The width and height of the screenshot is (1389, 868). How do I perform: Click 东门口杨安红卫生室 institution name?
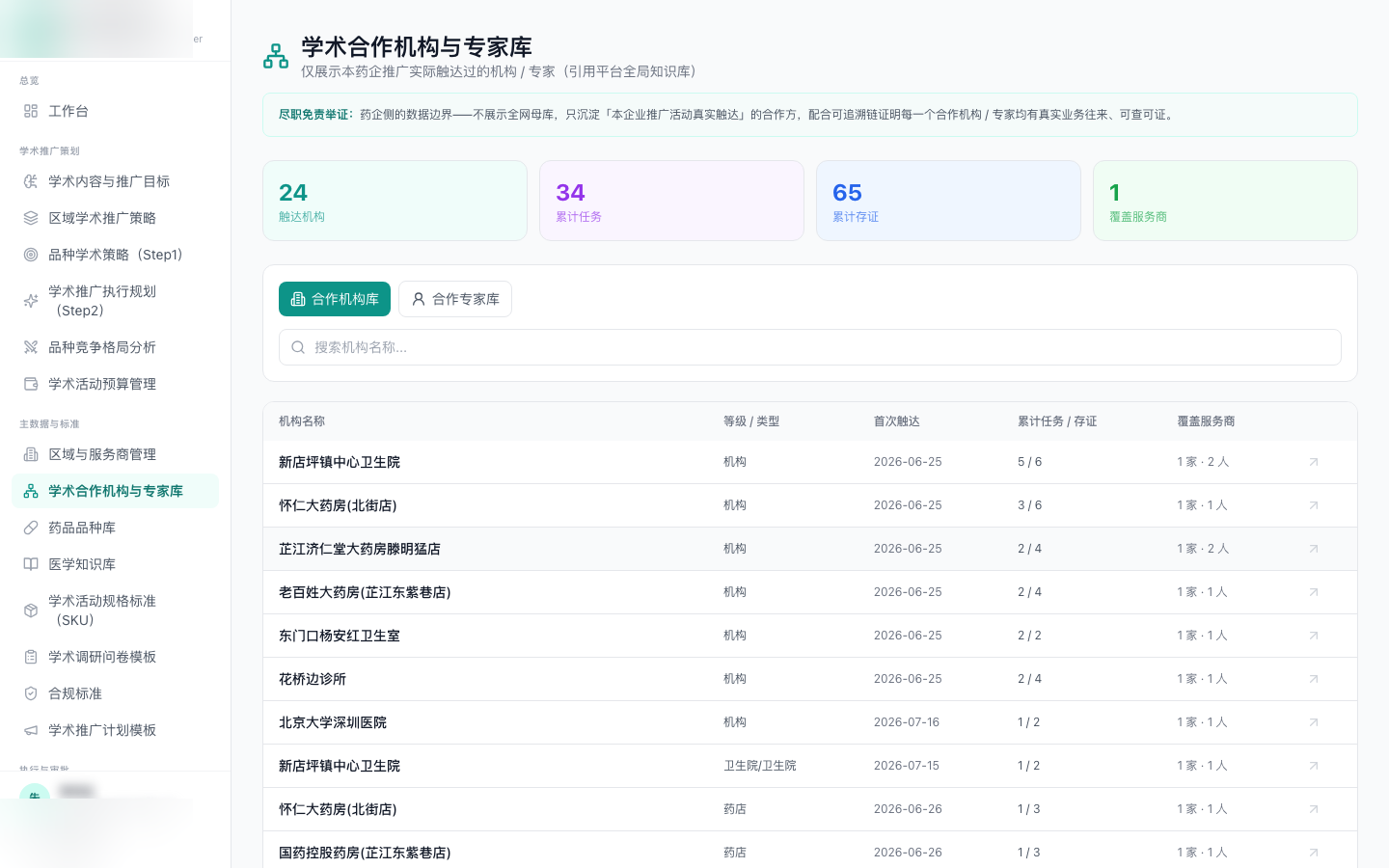(340, 636)
